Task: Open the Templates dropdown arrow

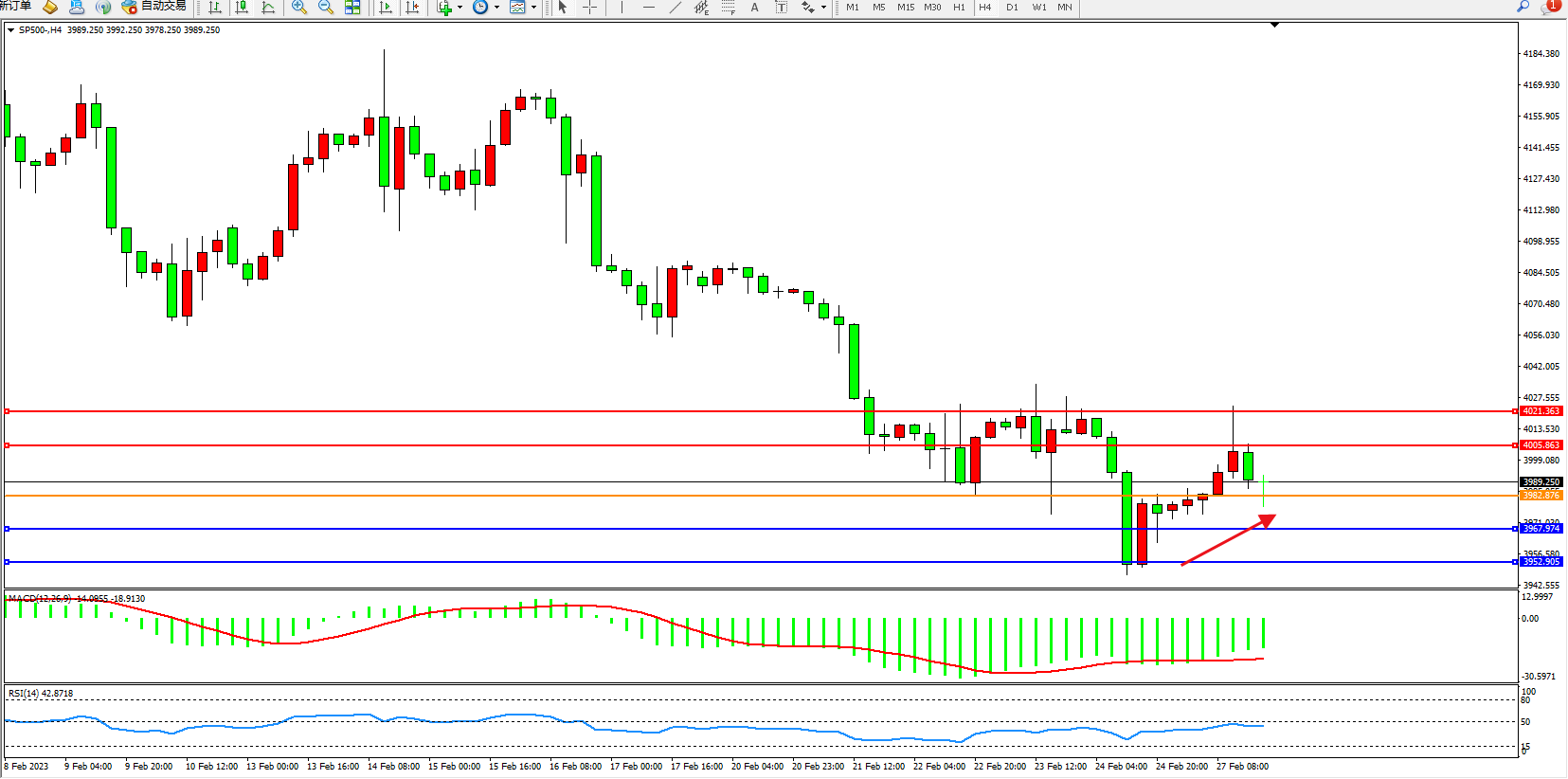Action: click(533, 8)
